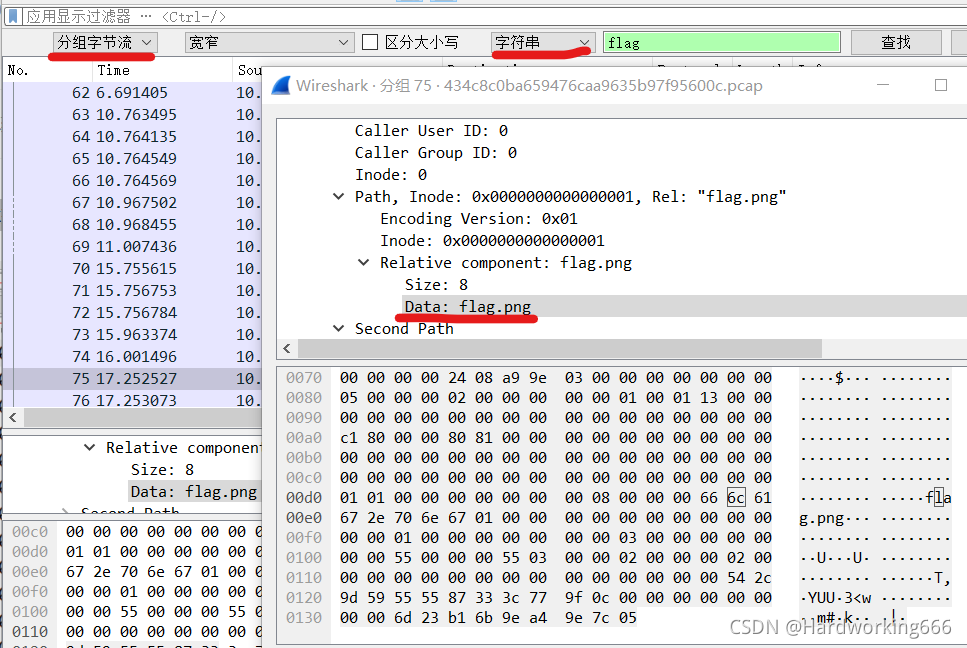Screen dimensions: 967x648
Task: Select packet 62 in packet list
Action: tap(132, 93)
